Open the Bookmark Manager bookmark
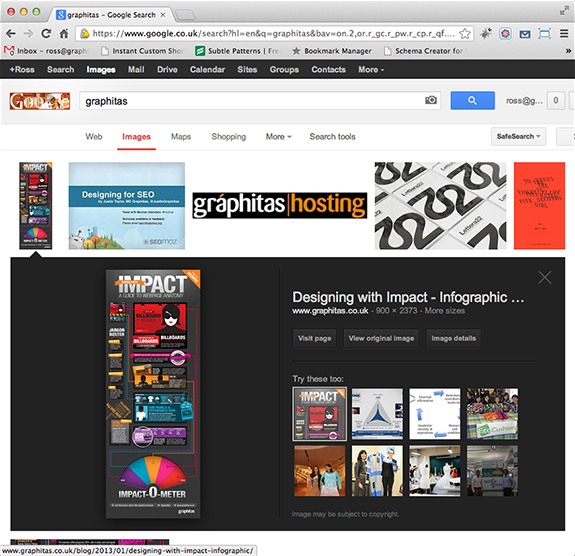The height and width of the screenshot is (556, 575). [332, 51]
